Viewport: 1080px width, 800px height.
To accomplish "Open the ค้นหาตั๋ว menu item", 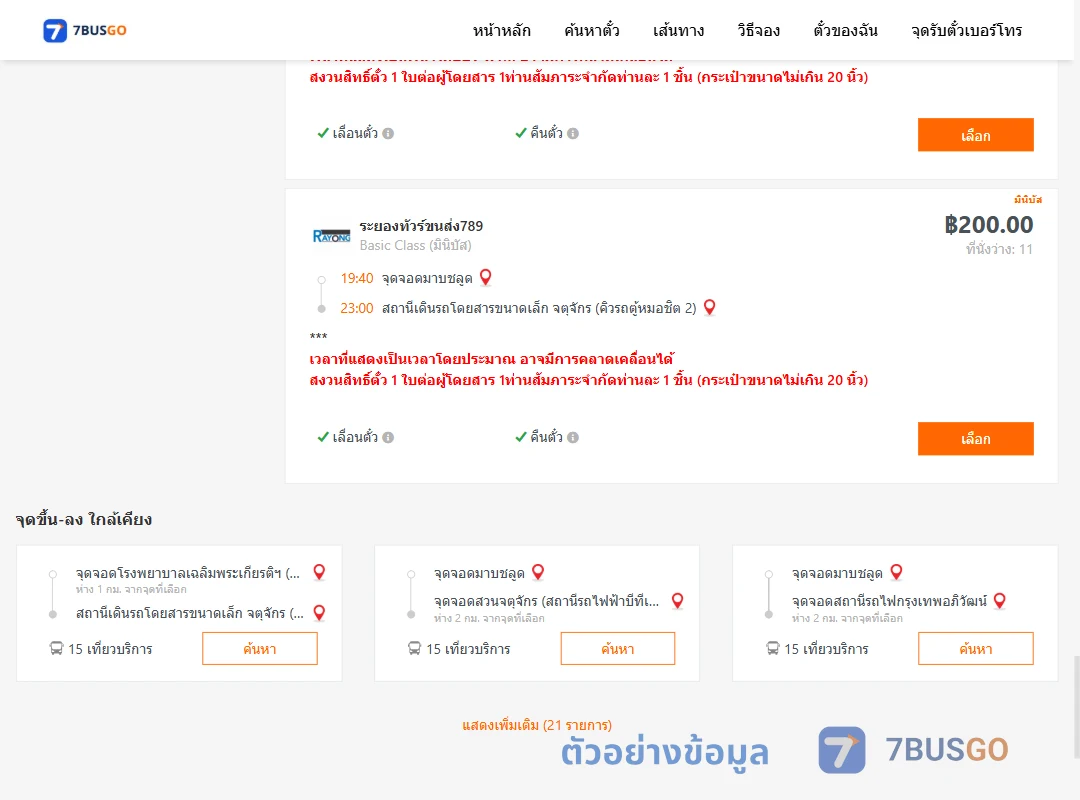I will click(592, 30).
